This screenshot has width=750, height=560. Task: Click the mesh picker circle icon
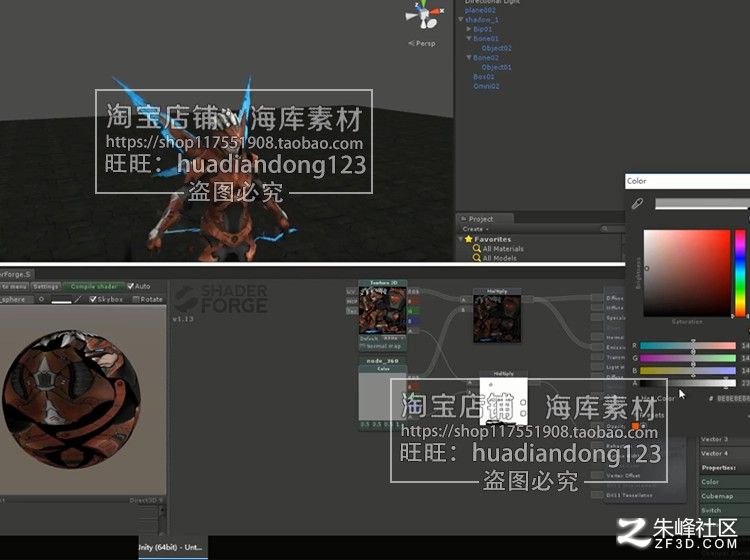42,299
